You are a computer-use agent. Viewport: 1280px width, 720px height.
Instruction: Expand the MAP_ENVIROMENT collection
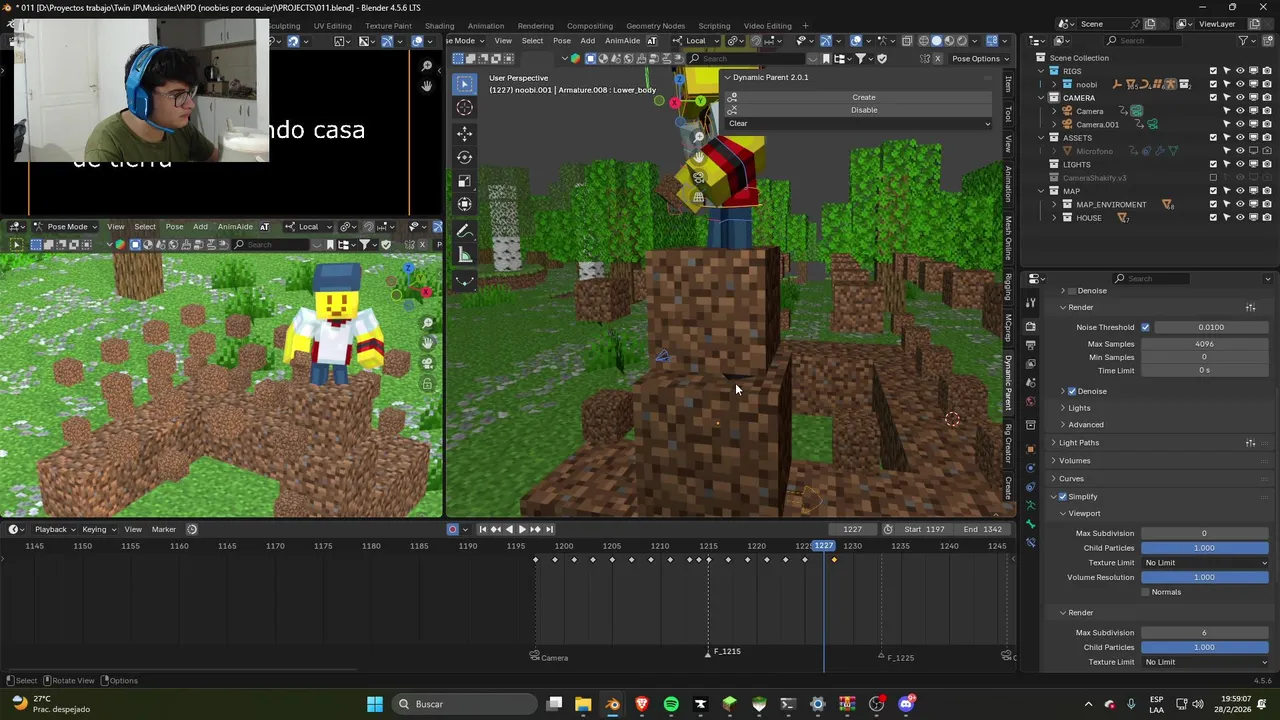(x=1053, y=204)
